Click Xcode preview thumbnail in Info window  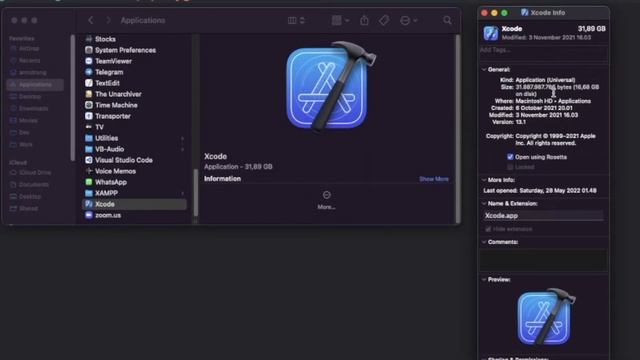(x=546, y=317)
